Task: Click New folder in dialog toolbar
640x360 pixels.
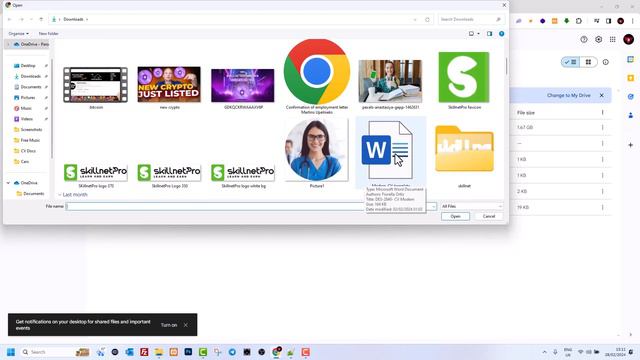Action: (49, 33)
